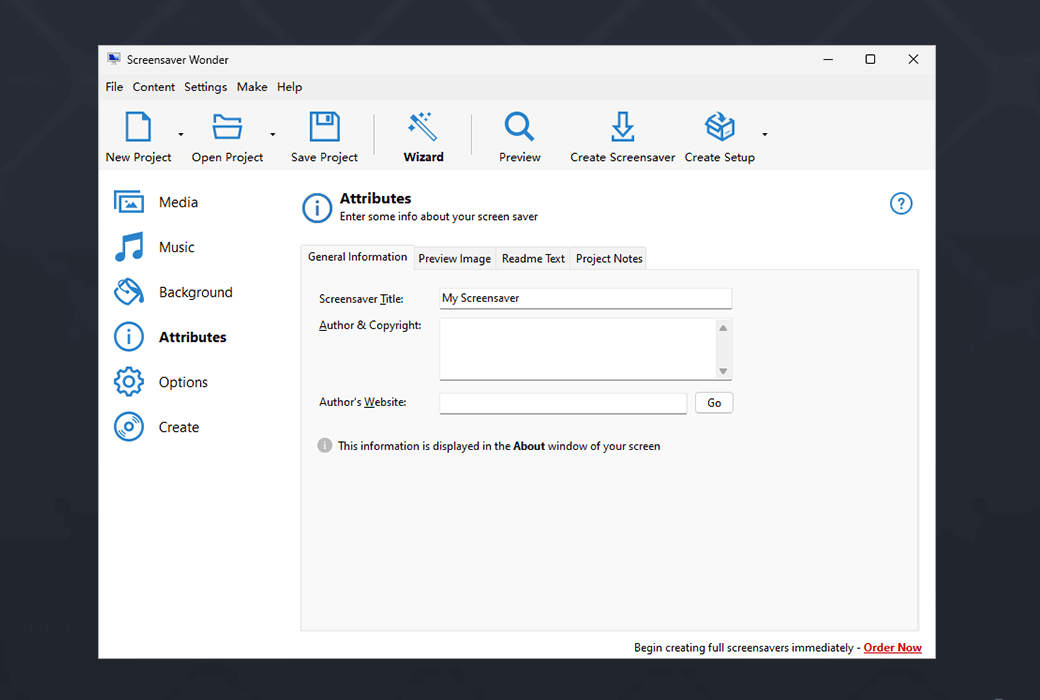Click the gray info icon beside About note

[324, 445]
